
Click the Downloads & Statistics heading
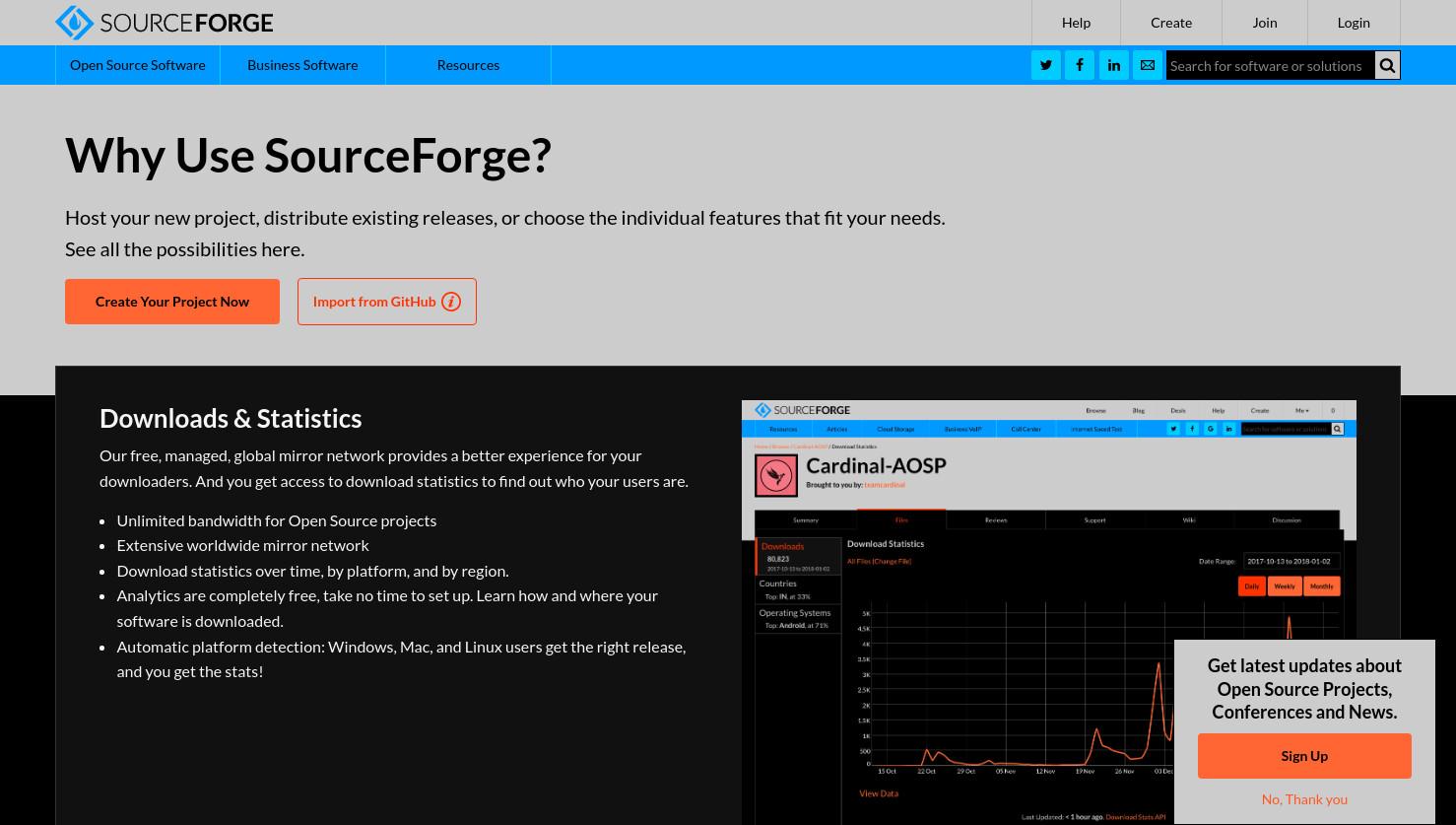tap(231, 418)
